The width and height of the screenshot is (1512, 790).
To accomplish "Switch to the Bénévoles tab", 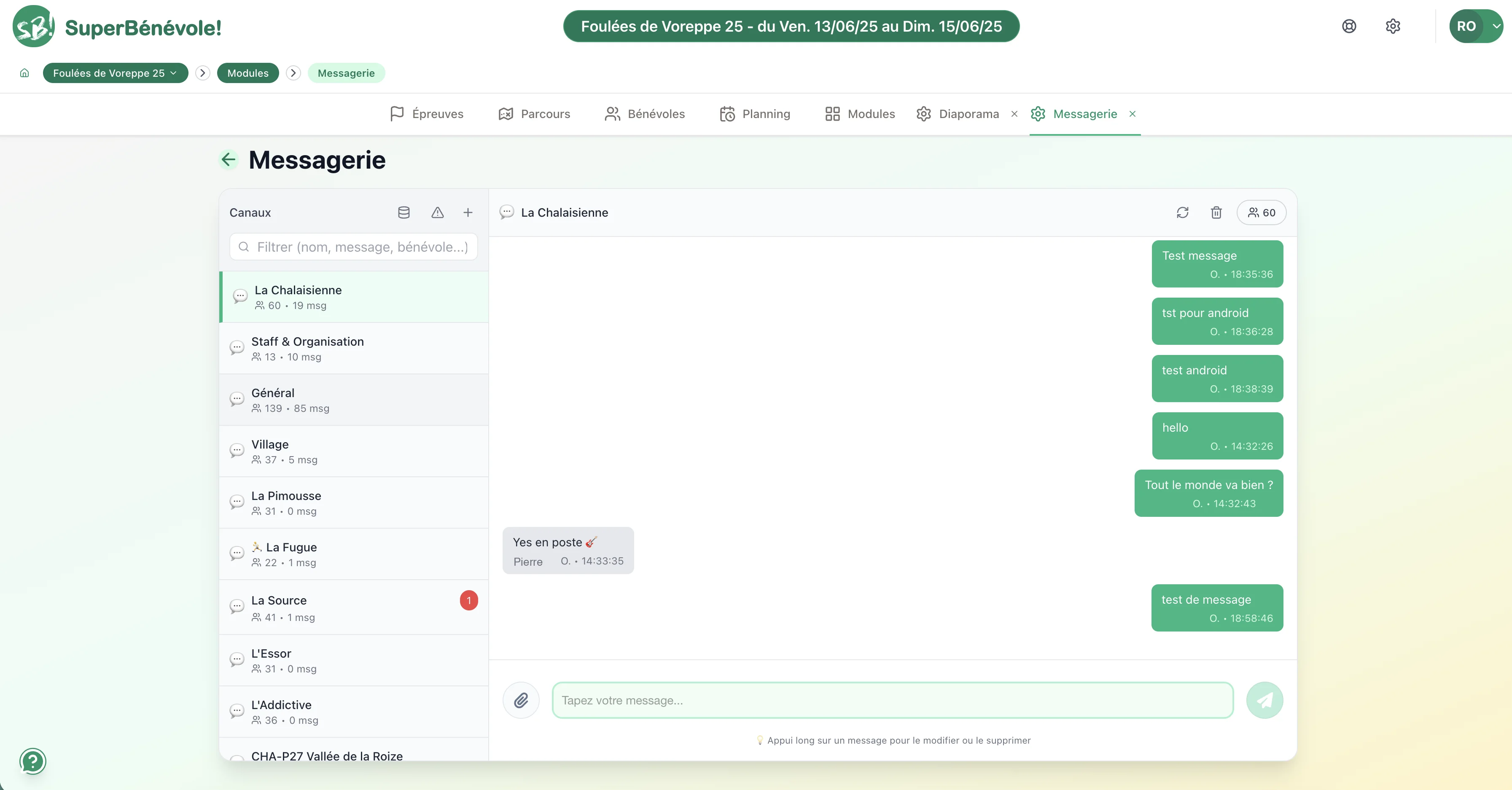I will point(645,113).
